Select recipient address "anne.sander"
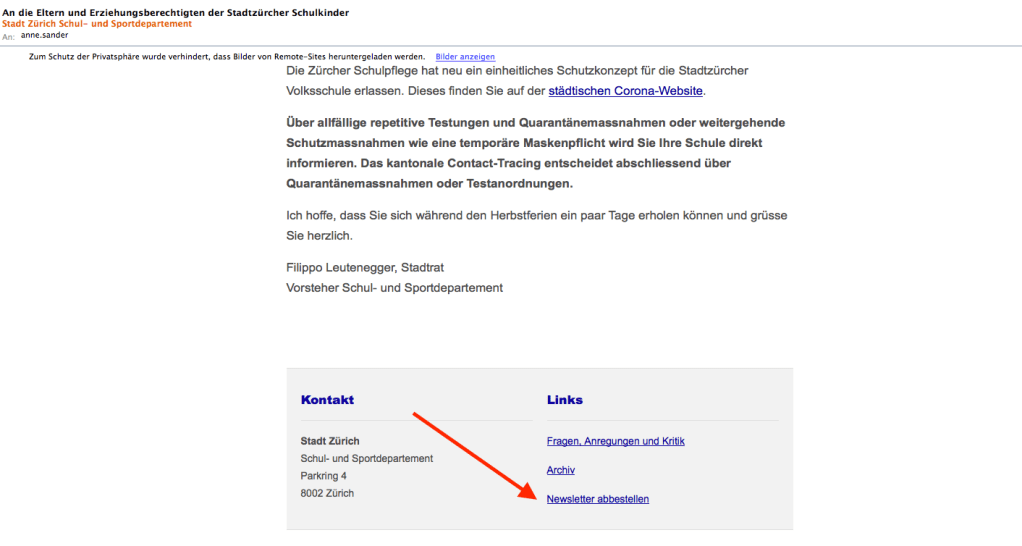This screenshot has width=1022, height=546. 45,35
